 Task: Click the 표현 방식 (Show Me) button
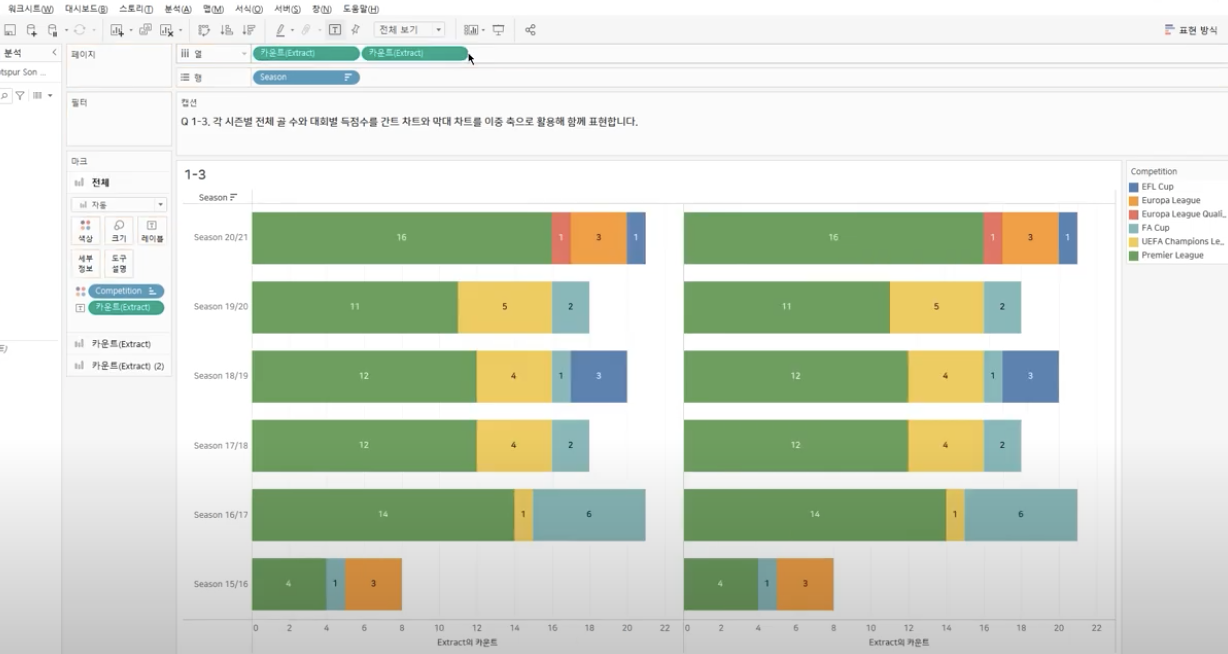[x=1191, y=30]
